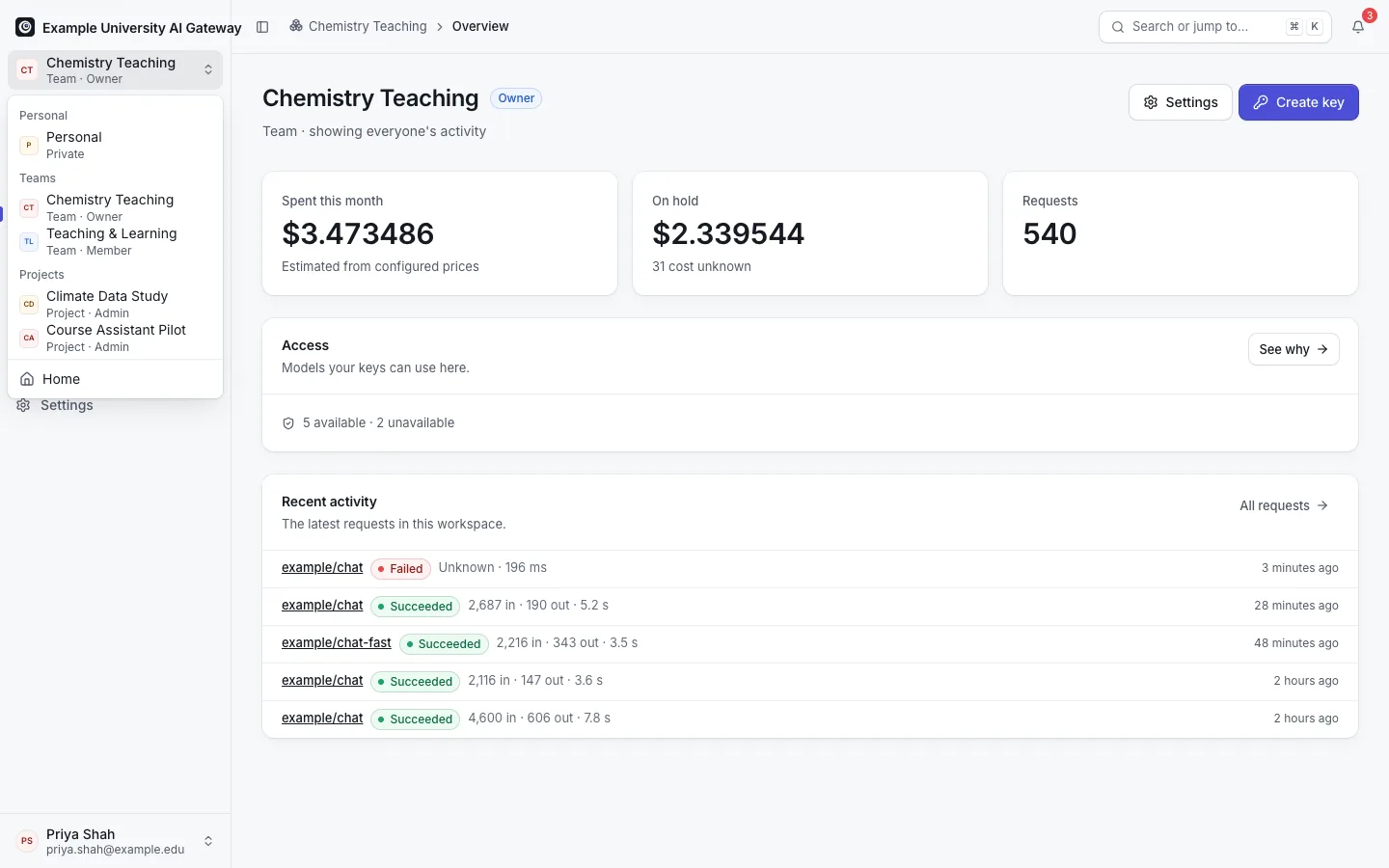Click the Settings button near Create key
The width and height of the screenshot is (1389, 868).
click(1181, 102)
